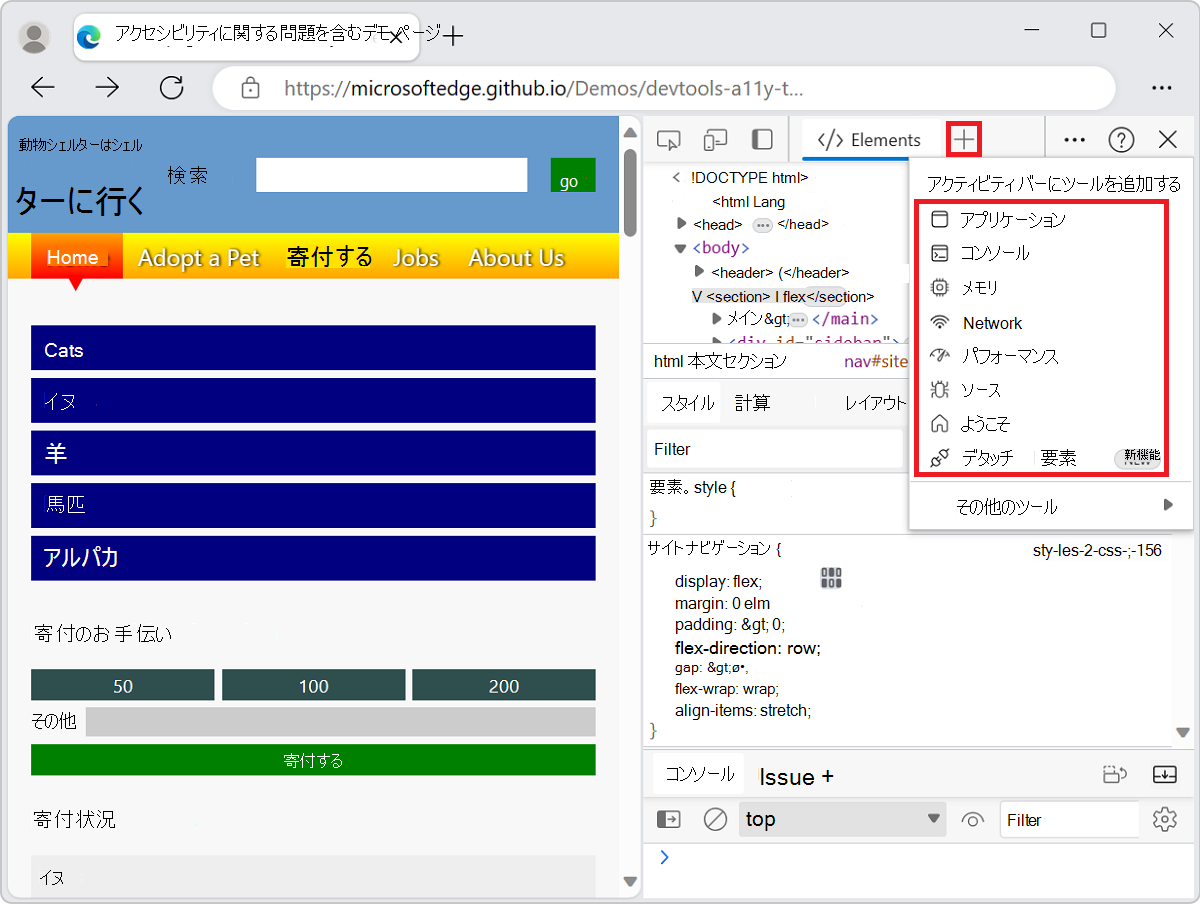Collapse the <body> node in the DOM tree

coord(680,247)
